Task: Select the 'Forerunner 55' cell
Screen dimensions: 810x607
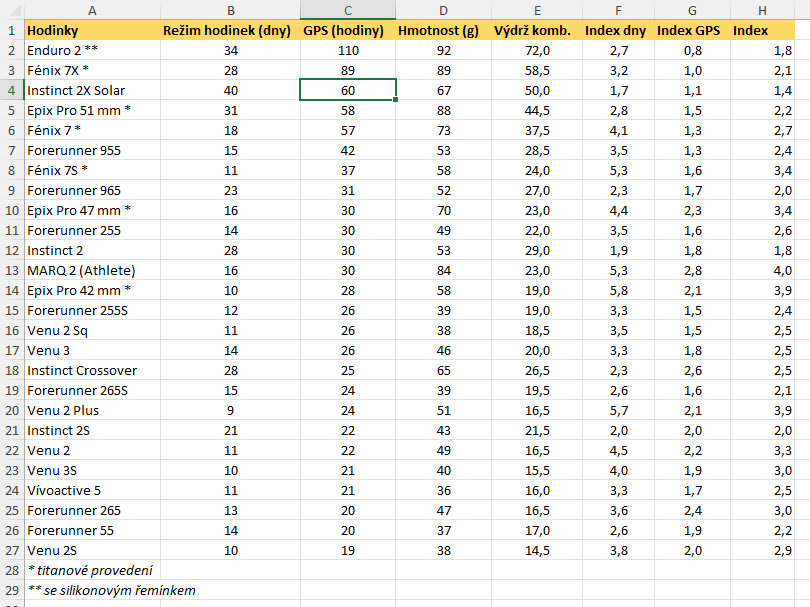Action: pyautogui.click(x=92, y=531)
